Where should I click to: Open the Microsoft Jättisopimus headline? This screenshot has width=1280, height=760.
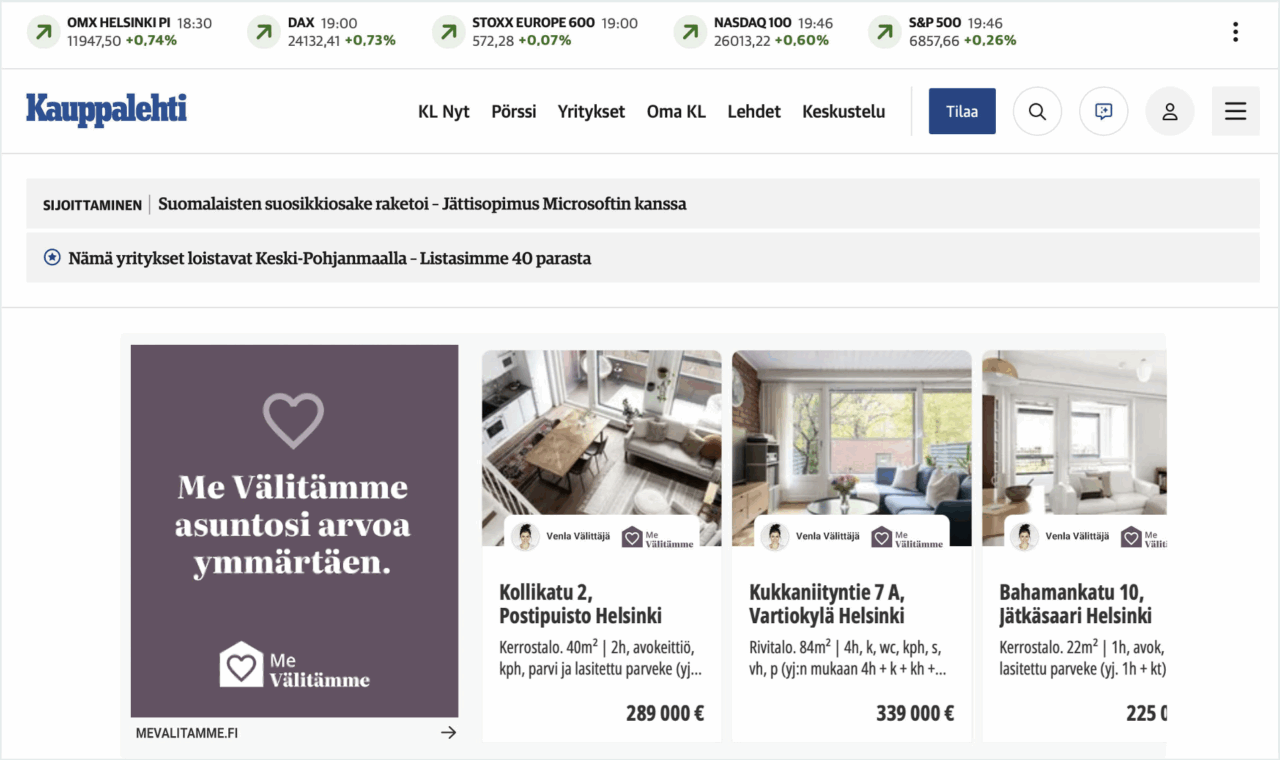click(x=422, y=204)
